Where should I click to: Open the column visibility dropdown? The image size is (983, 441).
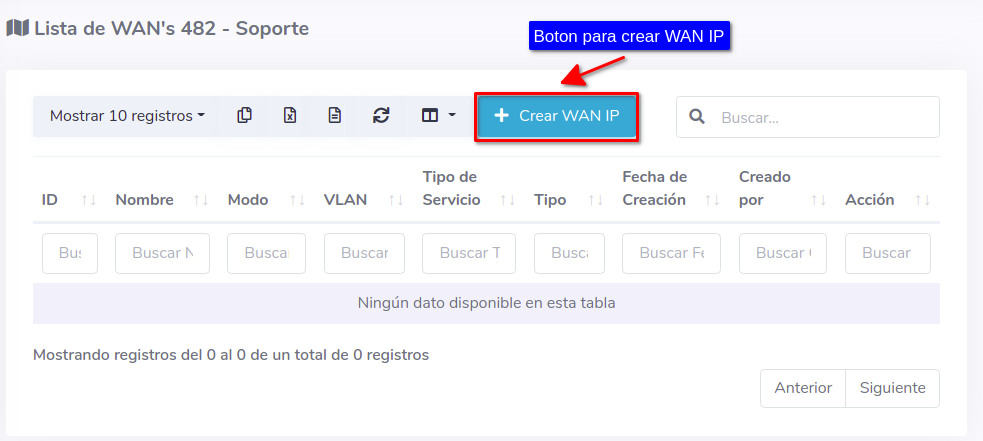pos(438,116)
